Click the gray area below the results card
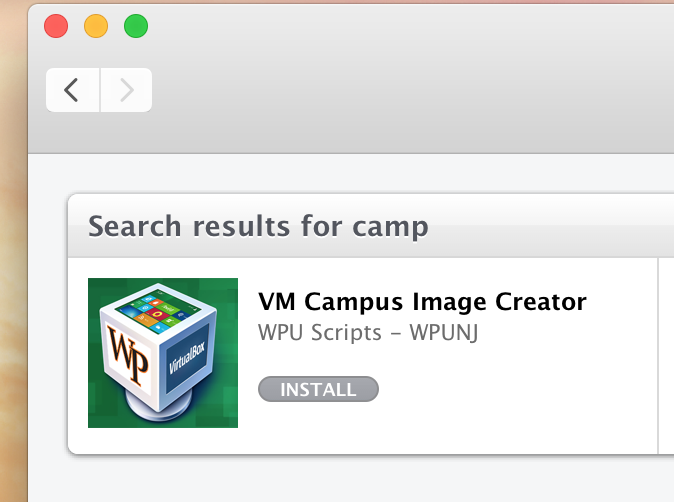Image resolution: width=674 pixels, height=502 pixels. [350, 480]
